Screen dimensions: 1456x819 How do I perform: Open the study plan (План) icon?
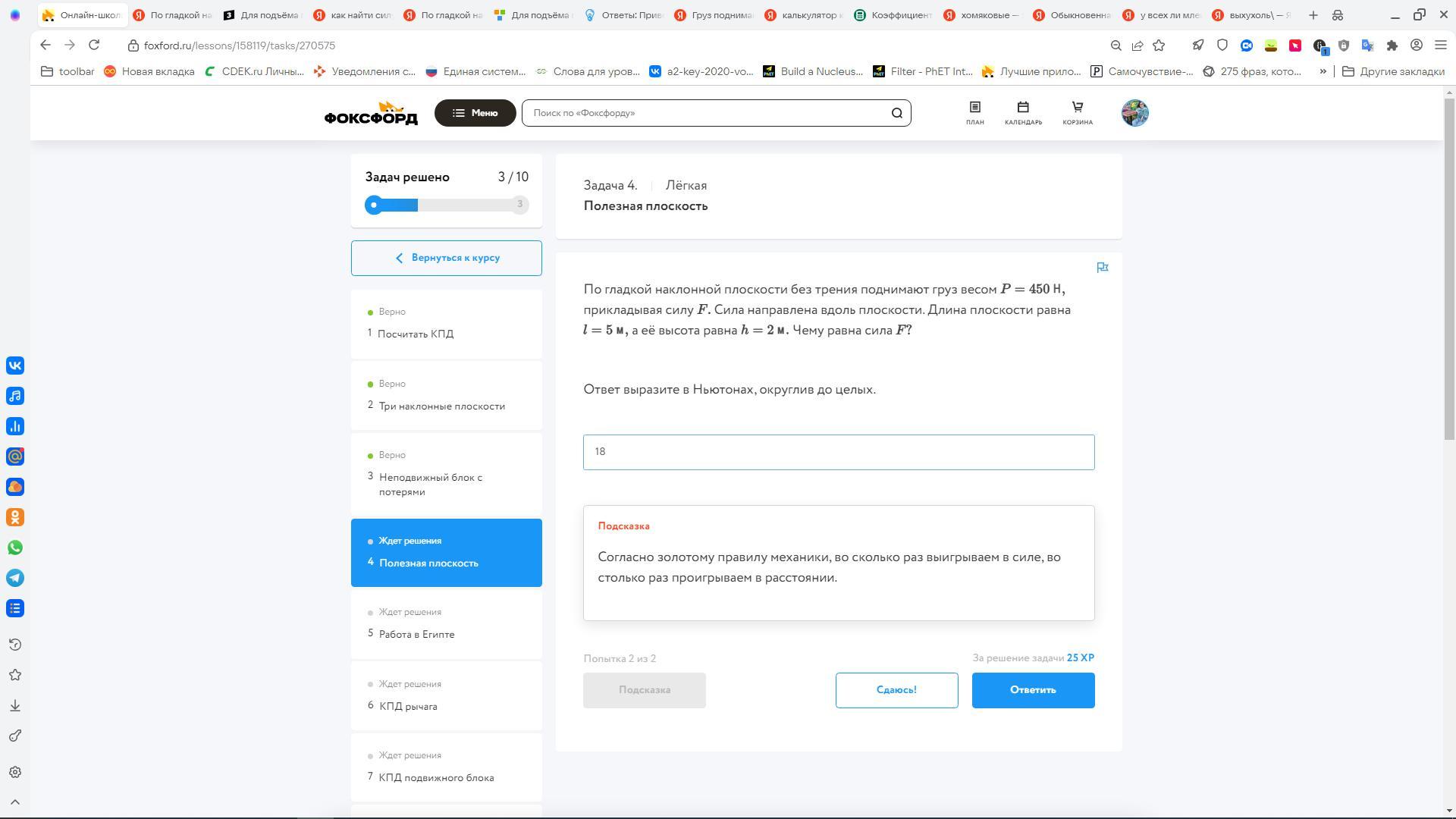click(x=974, y=112)
